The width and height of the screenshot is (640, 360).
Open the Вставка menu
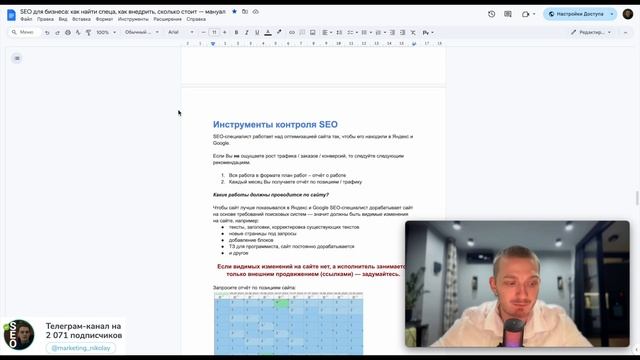click(x=81, y=19)
